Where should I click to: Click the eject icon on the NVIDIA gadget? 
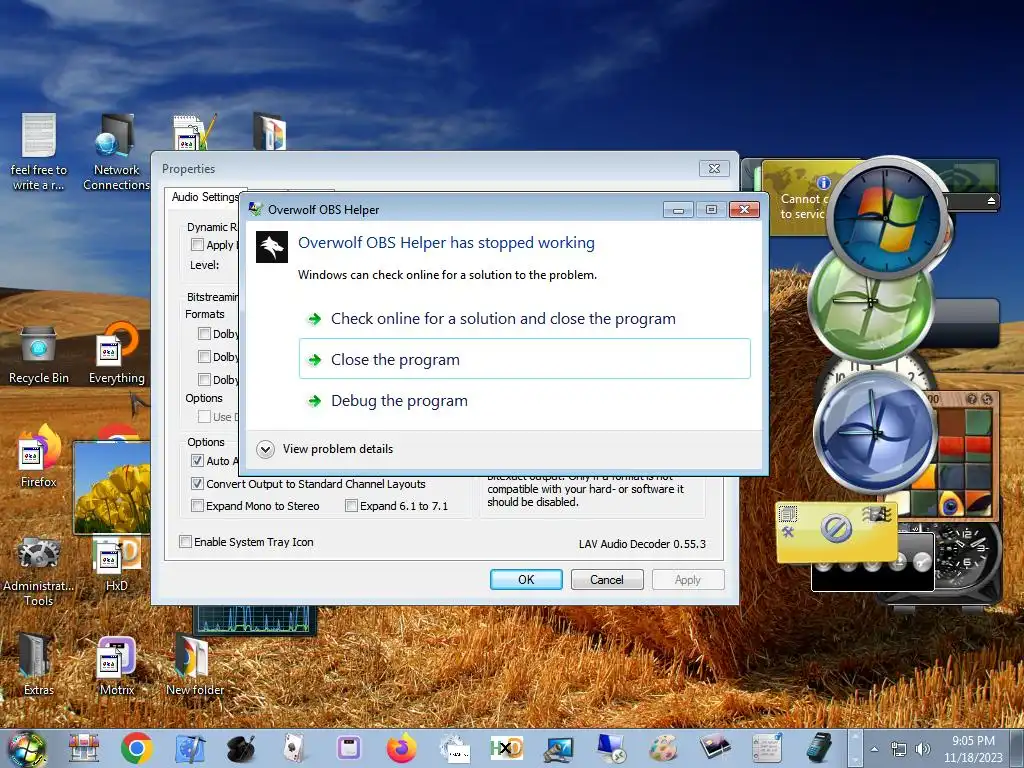991,200
